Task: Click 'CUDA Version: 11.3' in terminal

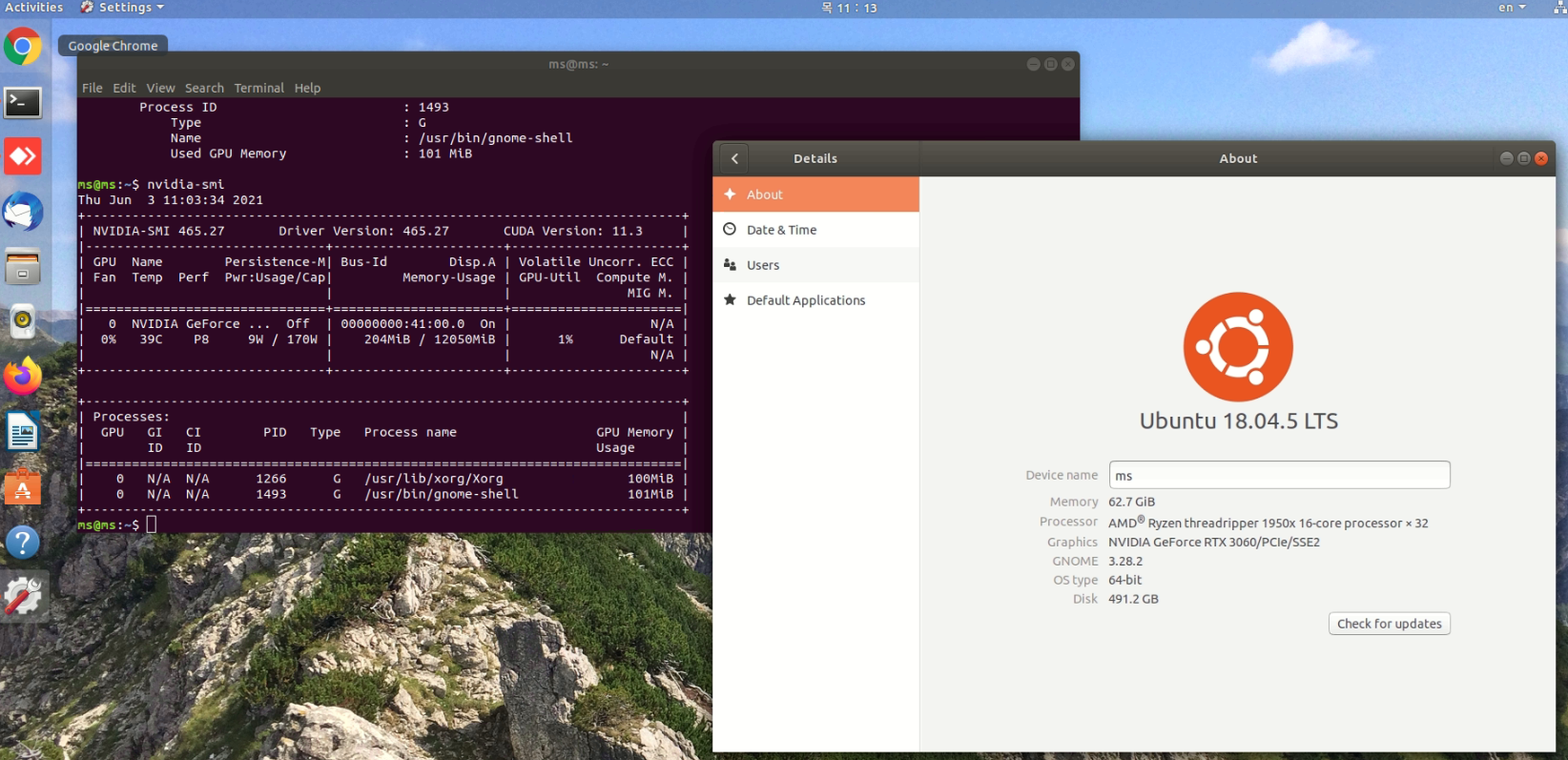Action: [573, 231]
